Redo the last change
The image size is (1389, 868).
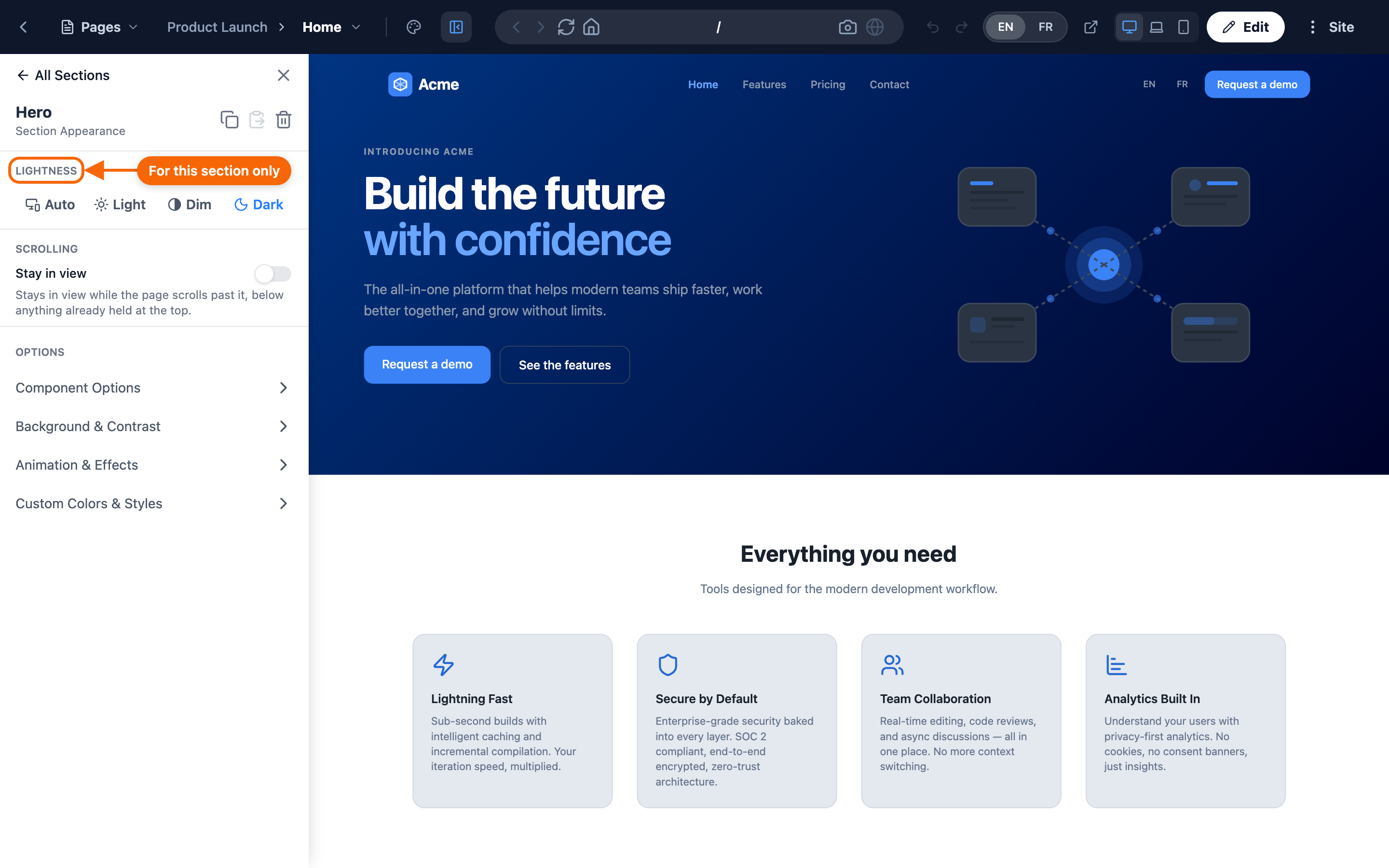tap(961, 27)
